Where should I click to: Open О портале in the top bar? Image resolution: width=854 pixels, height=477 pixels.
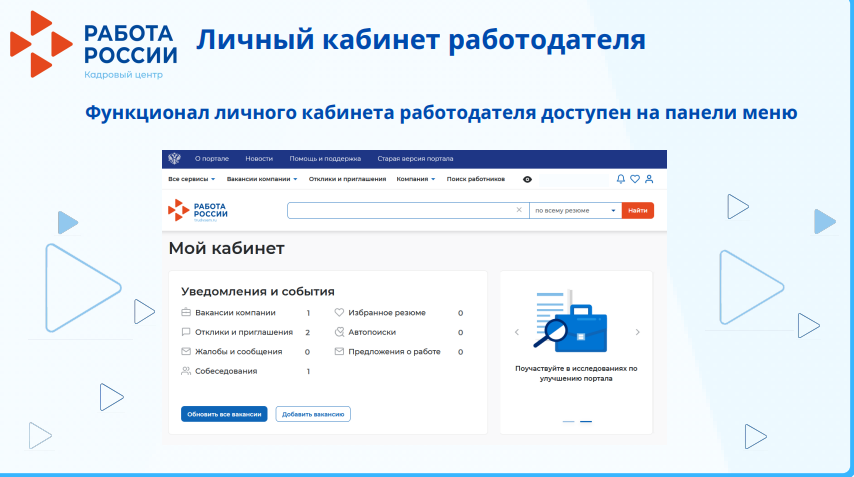coord(212,158)
